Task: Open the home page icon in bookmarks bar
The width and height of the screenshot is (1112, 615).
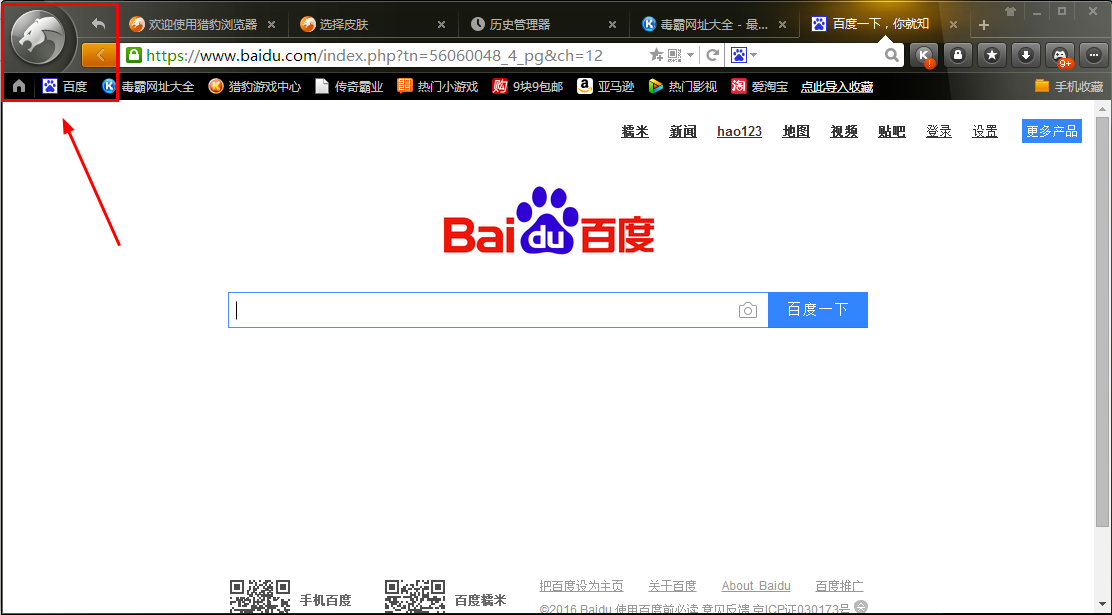Action: click(x=19, y=87)
